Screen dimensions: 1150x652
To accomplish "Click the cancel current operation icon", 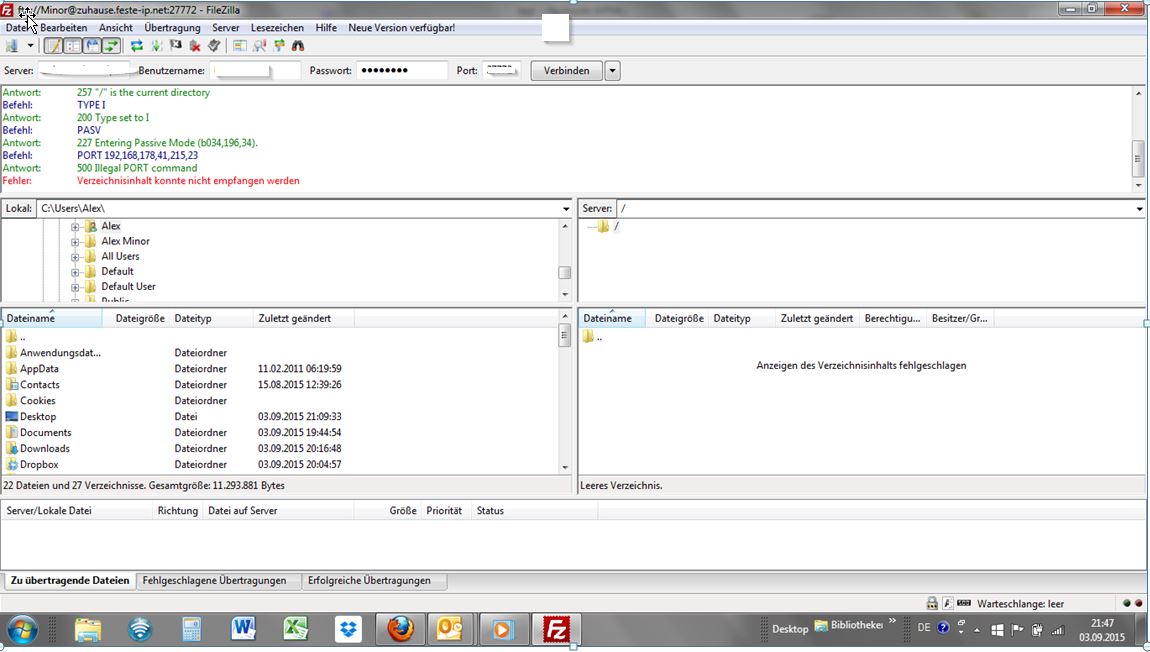I will pyautogui.click(x=176, y=46).
